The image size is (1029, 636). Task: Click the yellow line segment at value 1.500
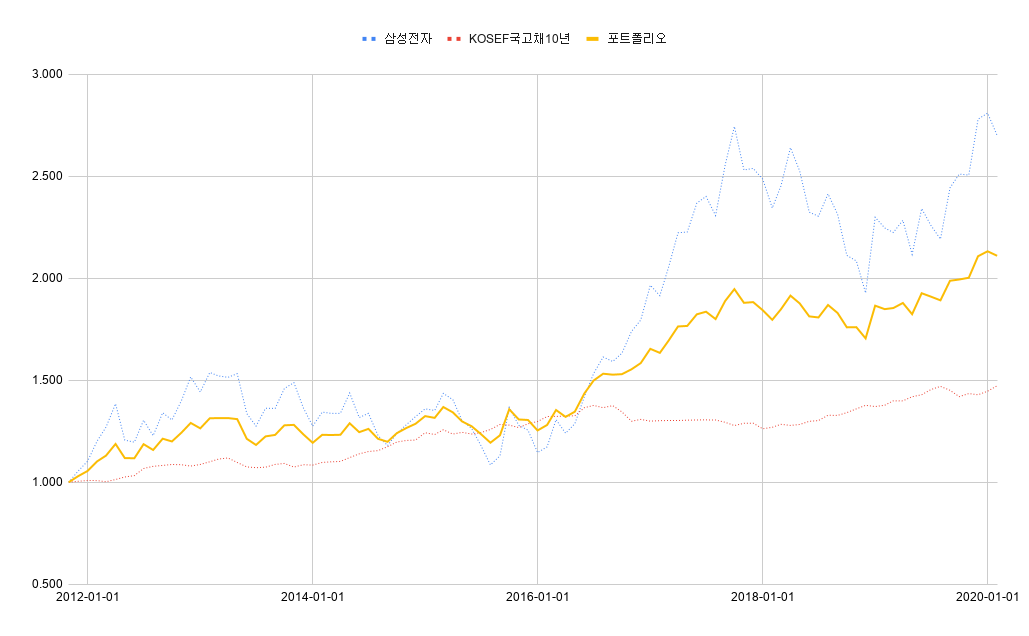pyautogui.click(x=593, y=378)
